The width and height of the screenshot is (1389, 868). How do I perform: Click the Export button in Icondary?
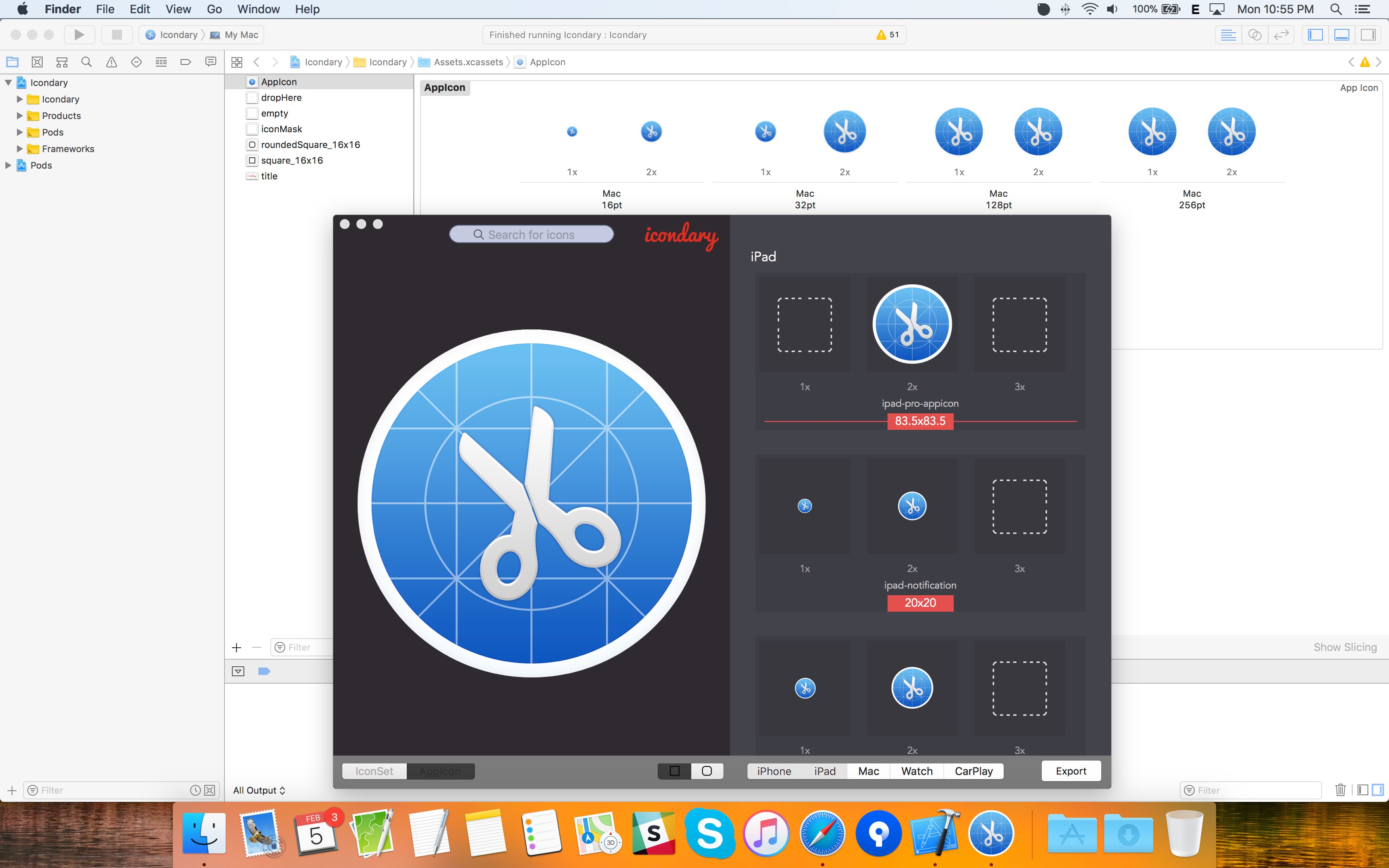click(x=1072, y=770)
